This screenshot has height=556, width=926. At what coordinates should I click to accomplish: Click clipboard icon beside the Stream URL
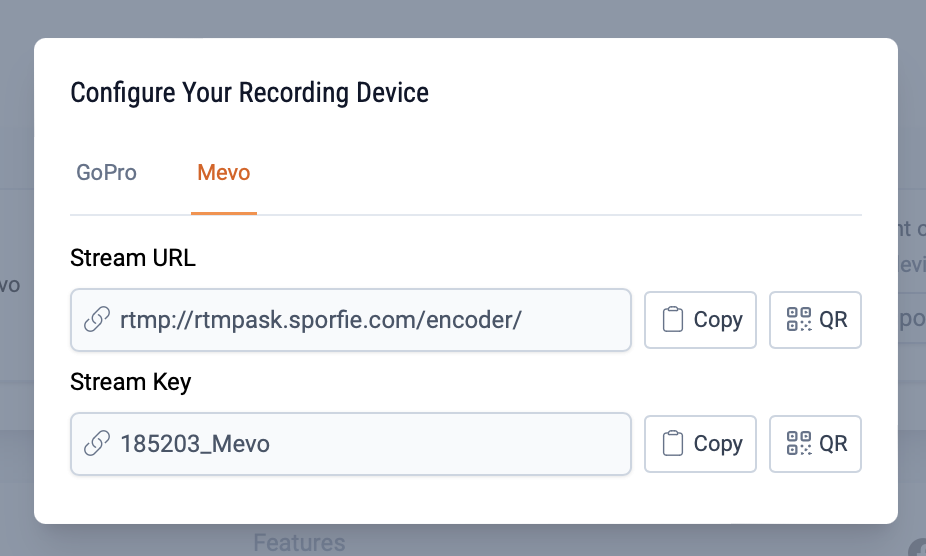click(x=674, y=320)
